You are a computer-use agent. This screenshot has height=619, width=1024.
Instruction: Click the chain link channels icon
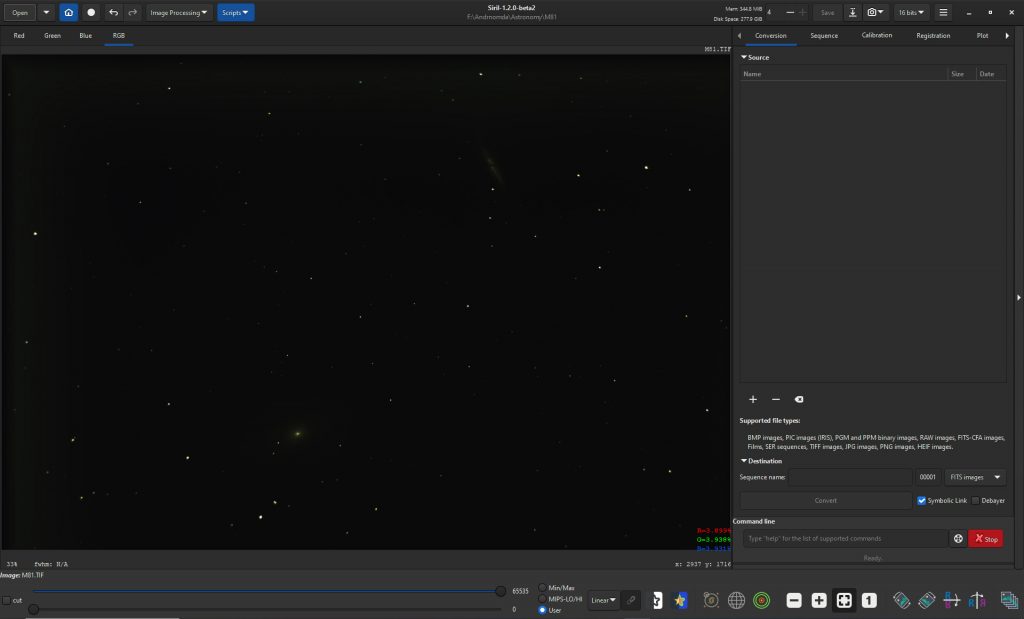coord(631,600)
